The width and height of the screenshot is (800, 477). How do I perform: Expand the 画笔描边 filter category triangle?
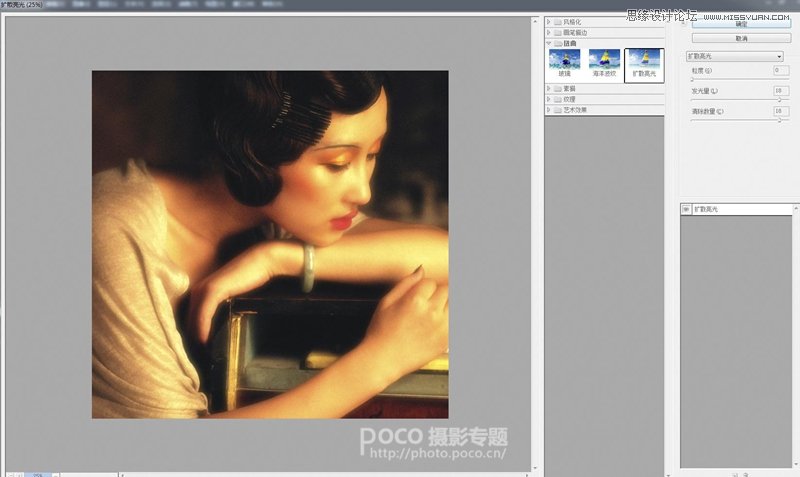click(549, 33)
